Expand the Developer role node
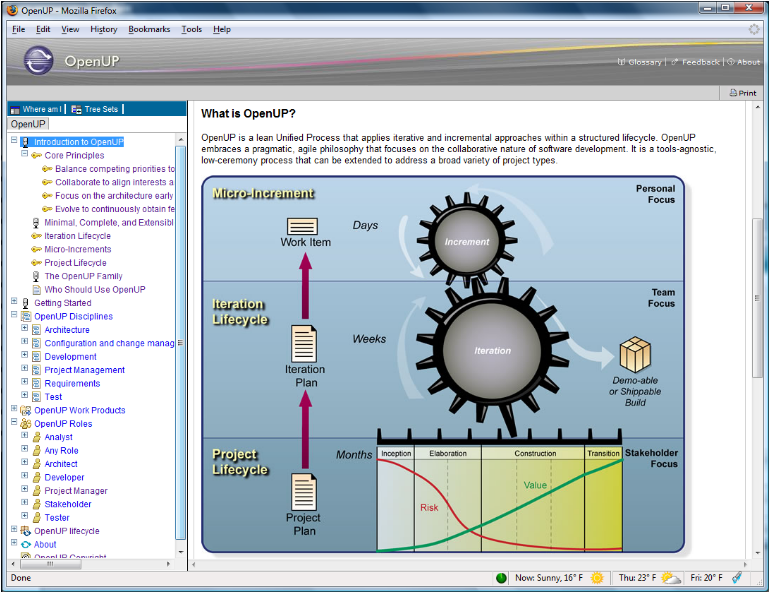 pos(25,475)
